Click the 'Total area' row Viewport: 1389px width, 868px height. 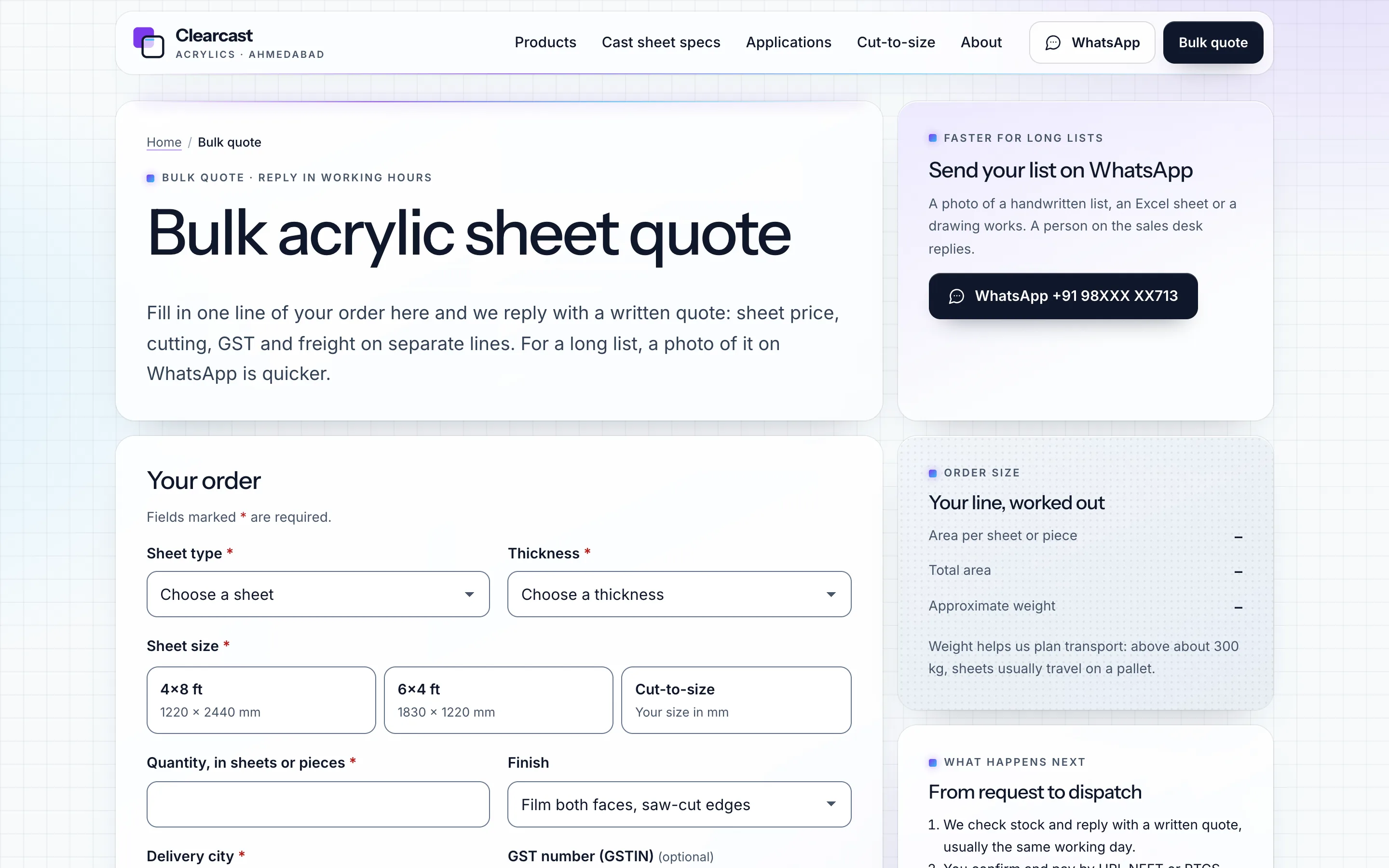1085,570
